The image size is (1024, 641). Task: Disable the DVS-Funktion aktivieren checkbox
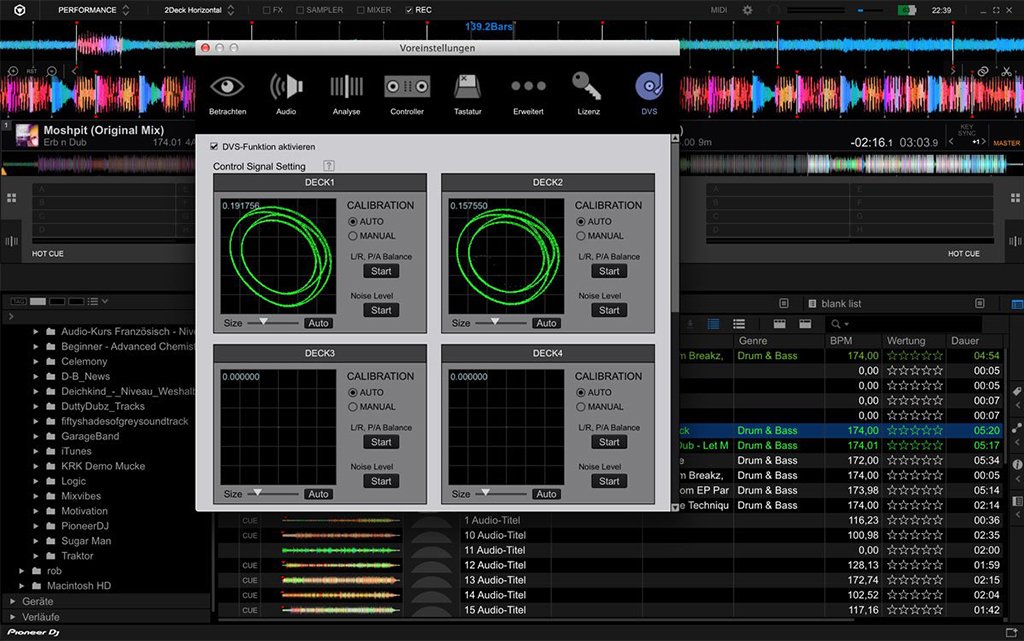[214, 146]
